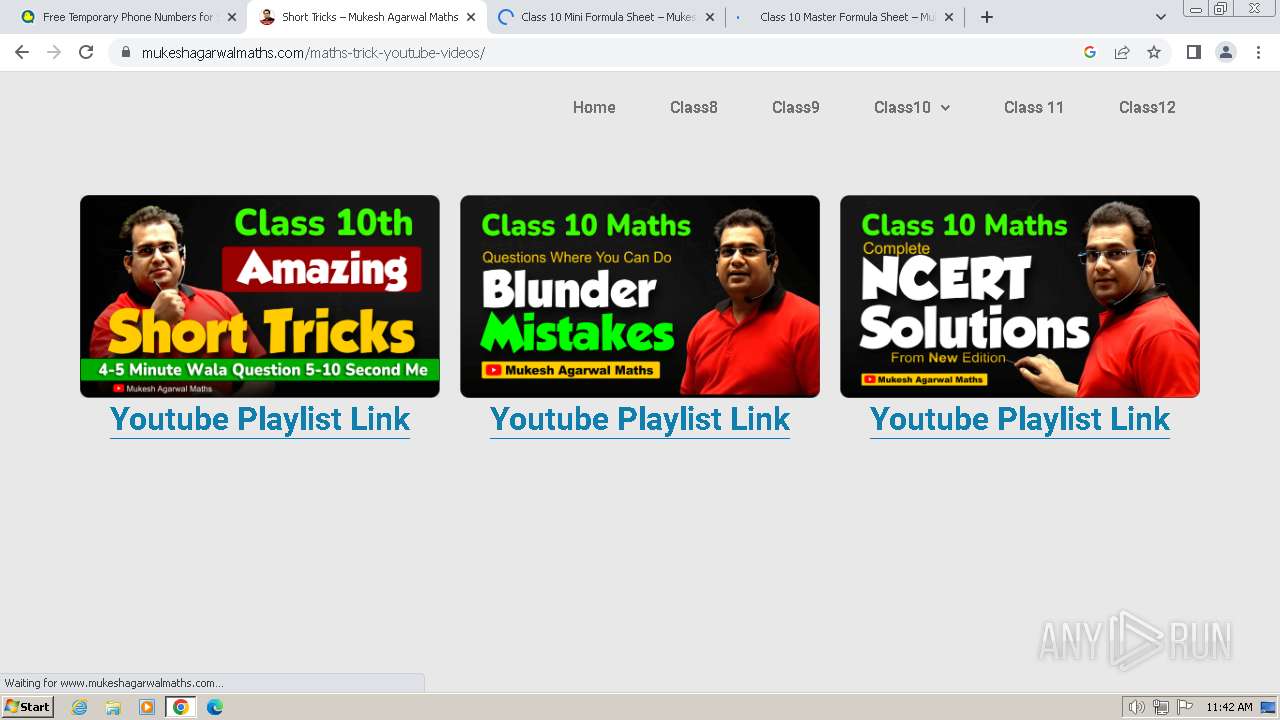Select the Chrome taskbar icon
Viewport: 1280px width, 720px height.
181,707
